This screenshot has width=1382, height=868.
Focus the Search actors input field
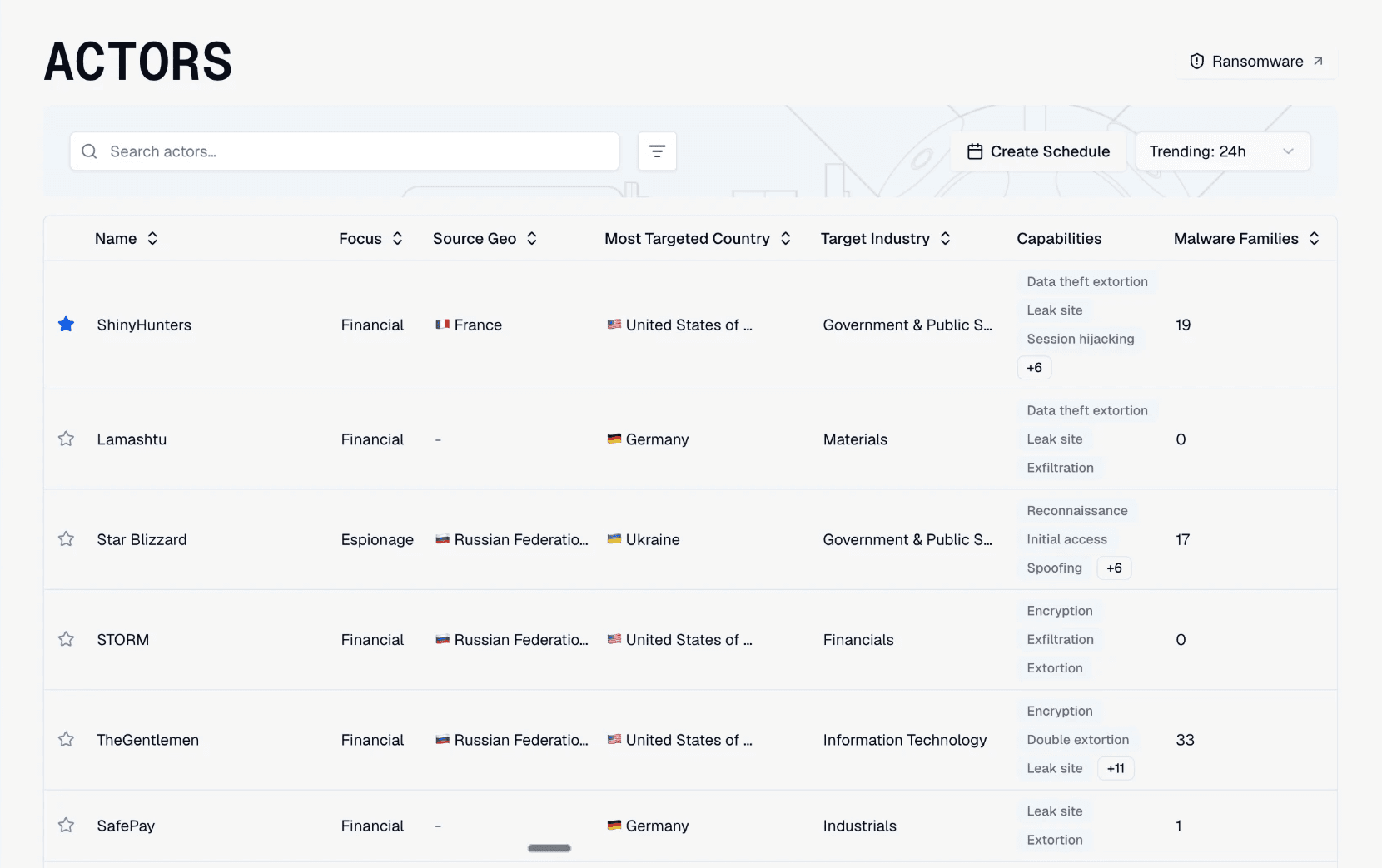click(345, 151)
